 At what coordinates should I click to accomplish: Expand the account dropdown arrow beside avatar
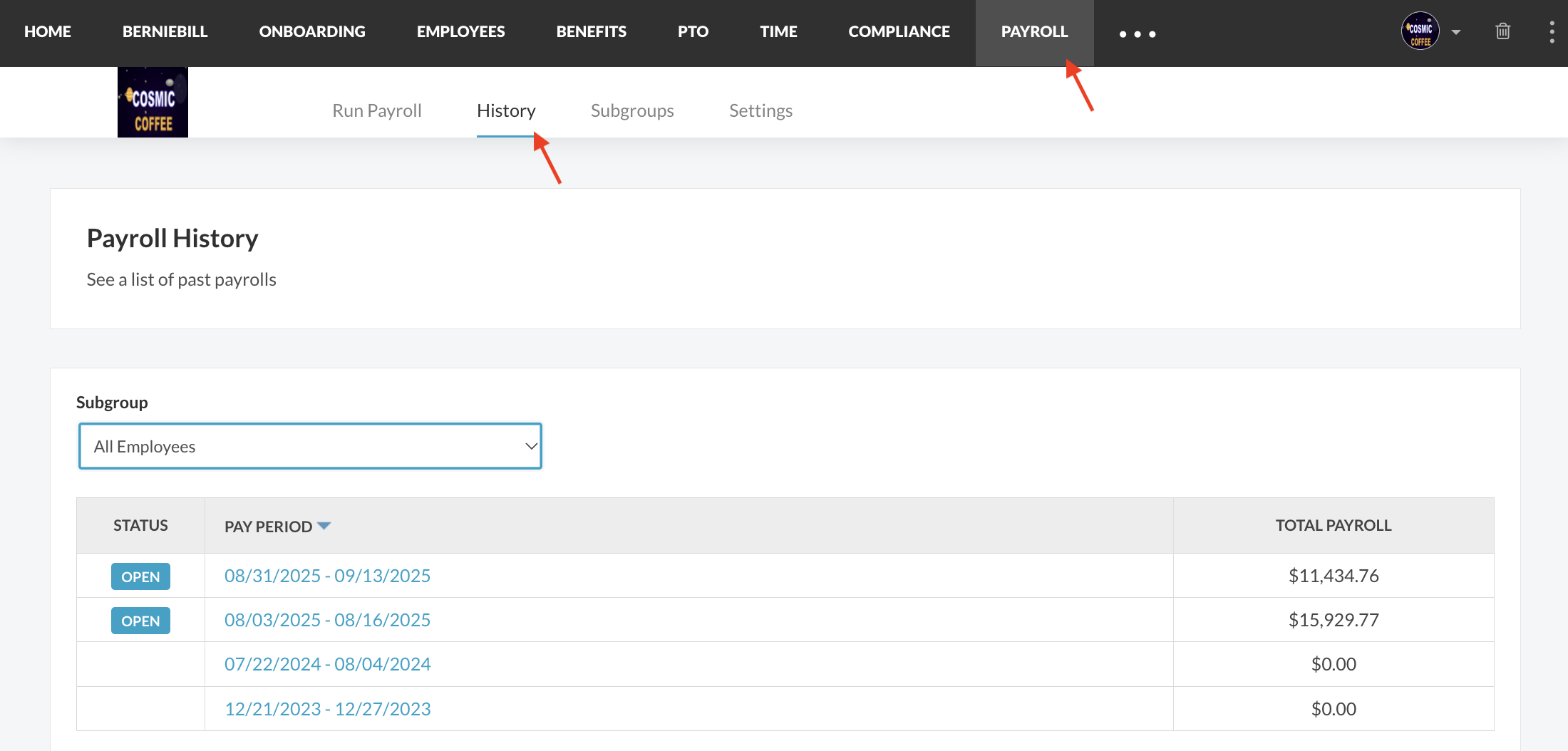[1456, 32]
